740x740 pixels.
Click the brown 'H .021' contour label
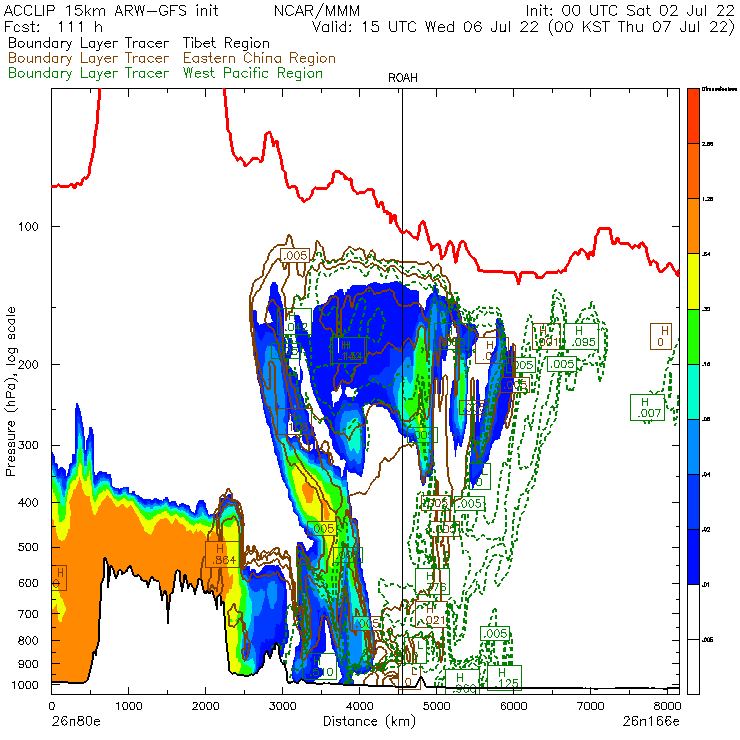pyautogui.click(x=431, y=614)
